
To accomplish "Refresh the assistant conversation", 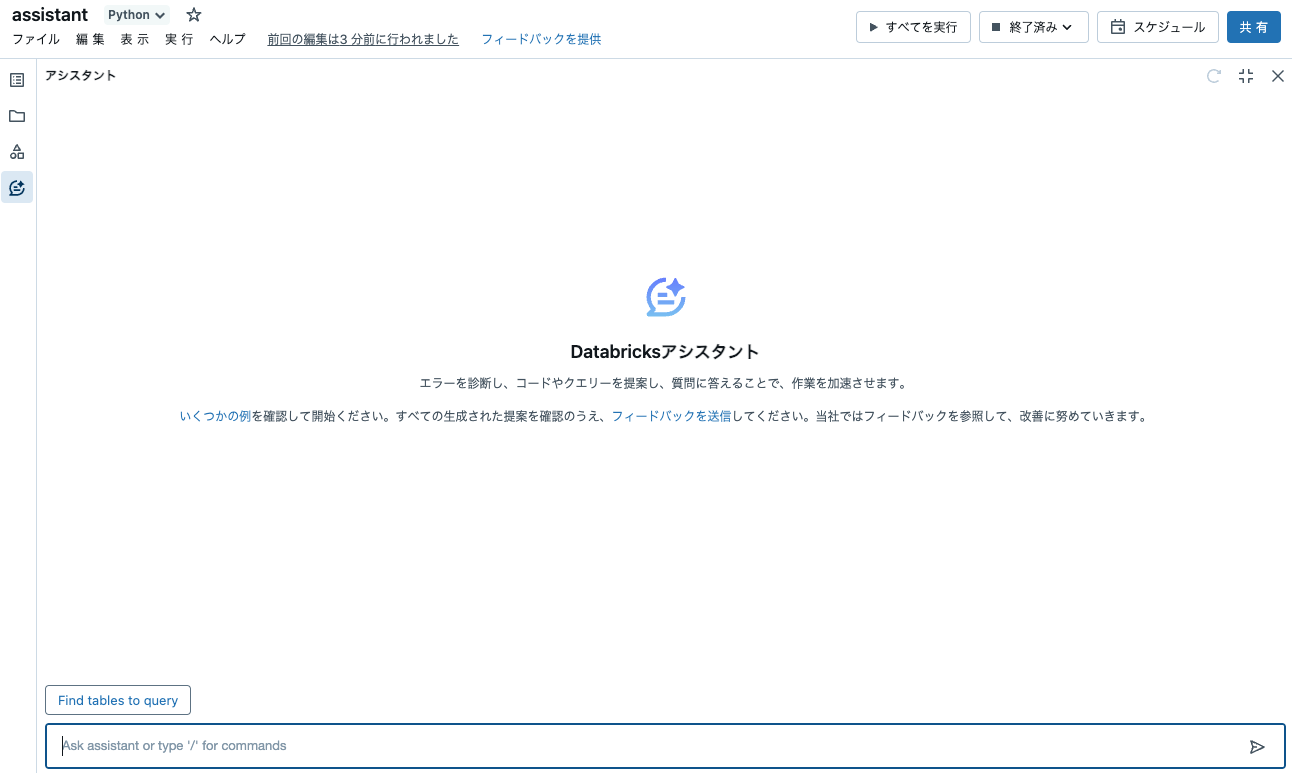I will 1213,76.
